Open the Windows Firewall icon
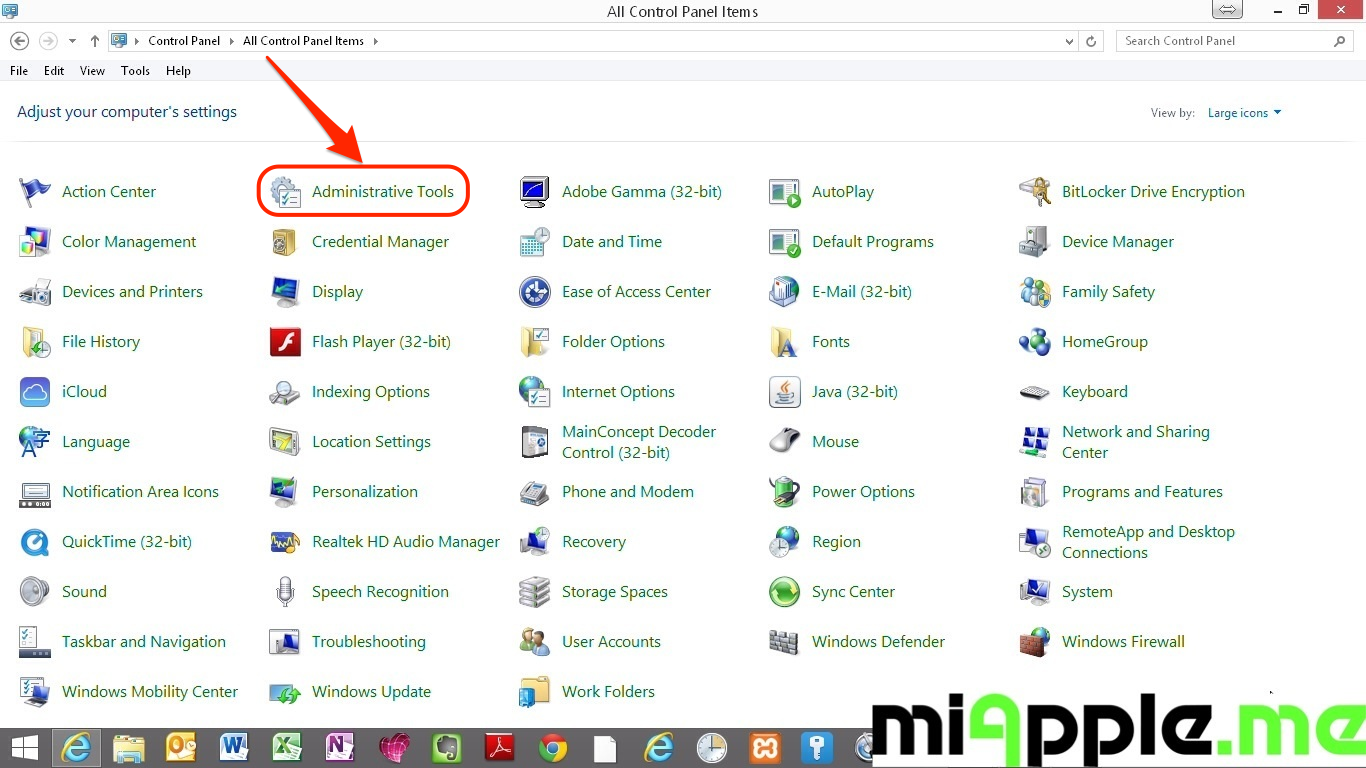 coord(1035,642)
